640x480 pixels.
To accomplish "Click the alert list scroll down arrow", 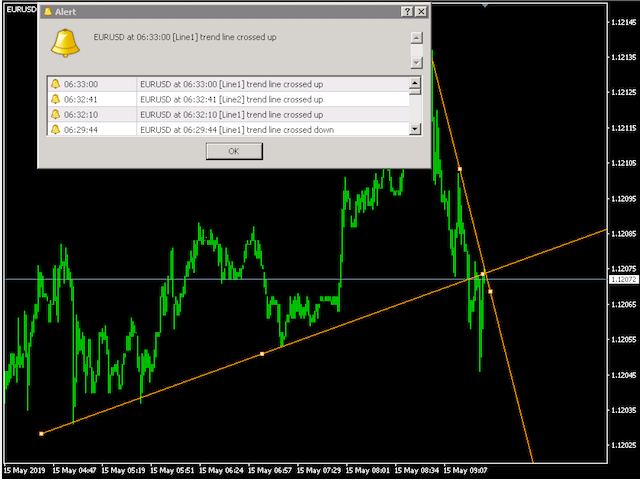I will pyautogui.click(x=415, y=129).
